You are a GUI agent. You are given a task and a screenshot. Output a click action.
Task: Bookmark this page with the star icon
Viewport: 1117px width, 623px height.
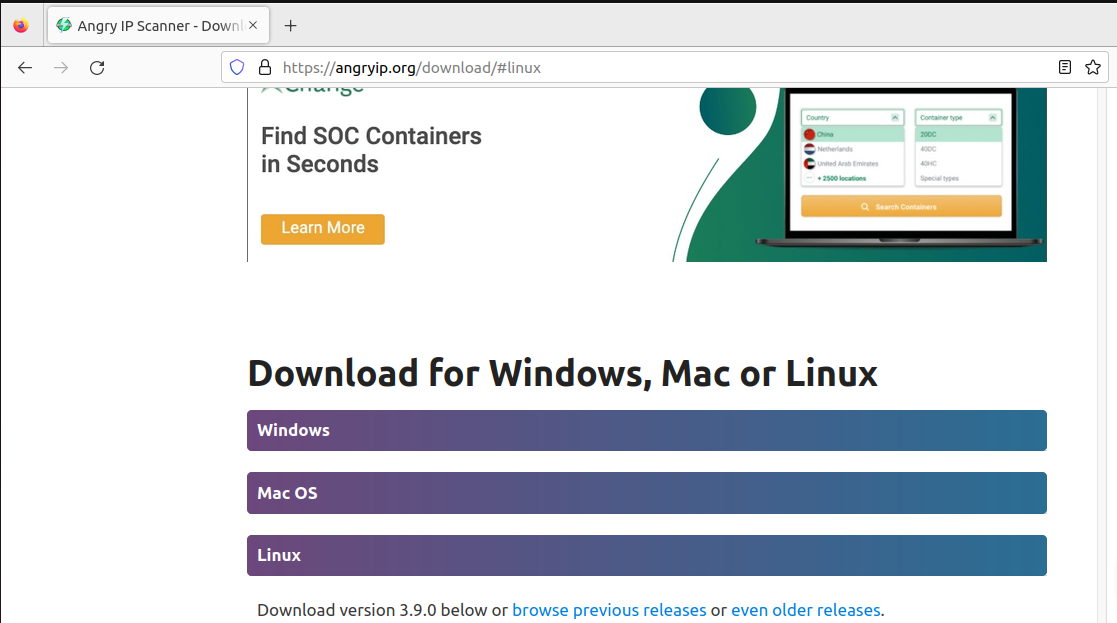[x=1092, y=67]
